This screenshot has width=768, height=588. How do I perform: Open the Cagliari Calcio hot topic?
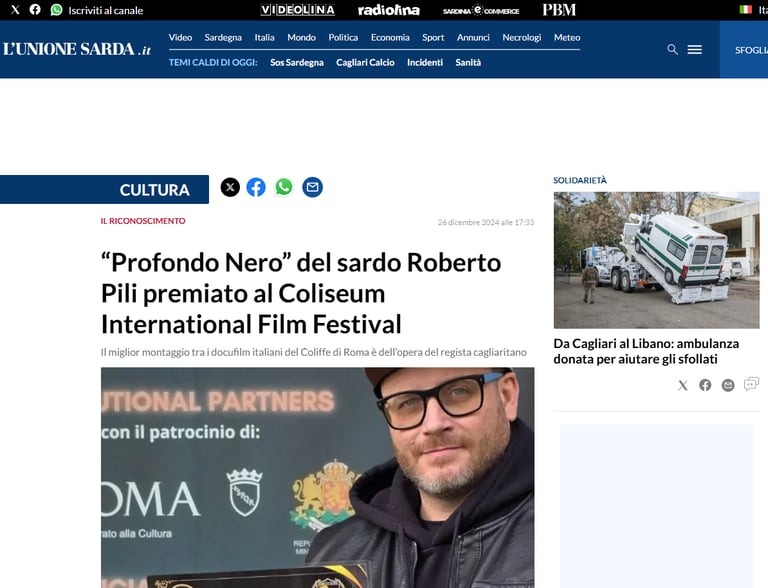(x=365, y=63)
